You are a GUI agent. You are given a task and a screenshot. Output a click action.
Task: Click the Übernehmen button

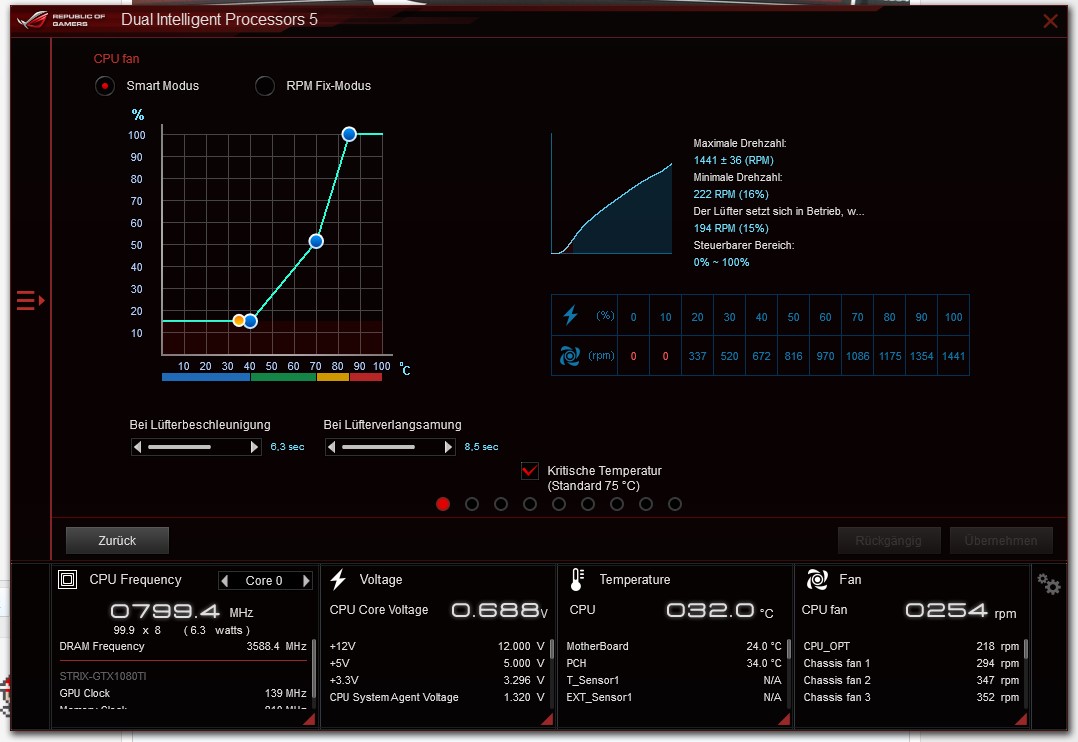[1000, 541]
